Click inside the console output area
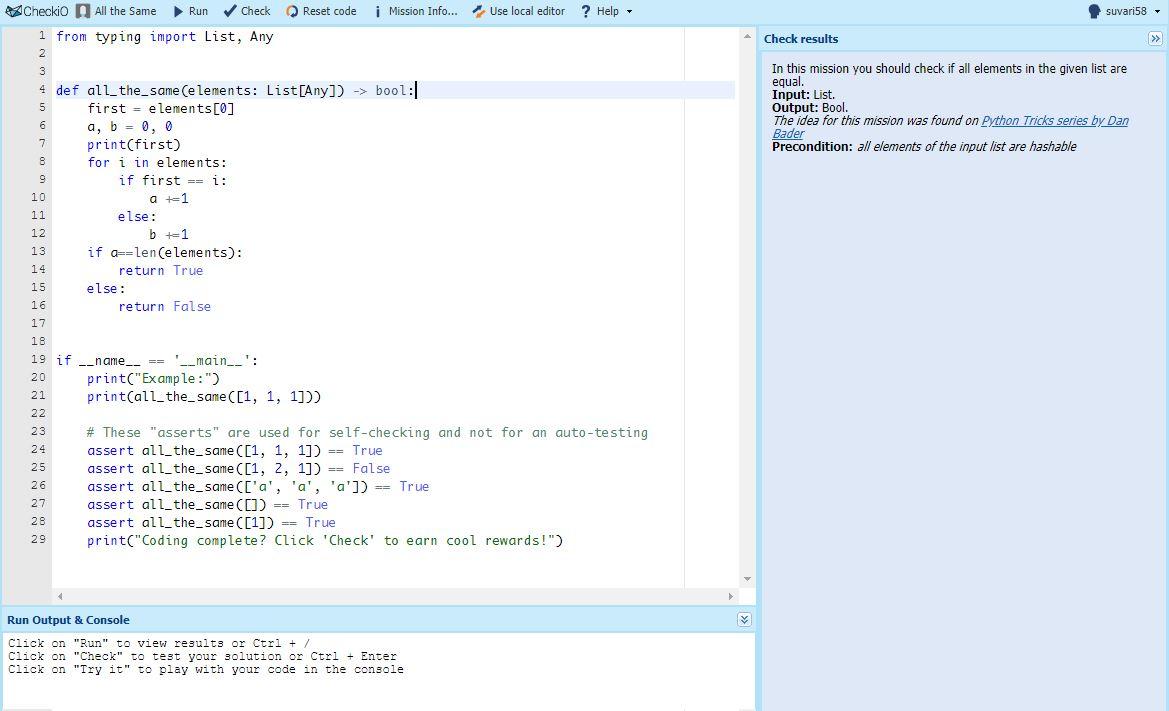 [x=379, y=671]
